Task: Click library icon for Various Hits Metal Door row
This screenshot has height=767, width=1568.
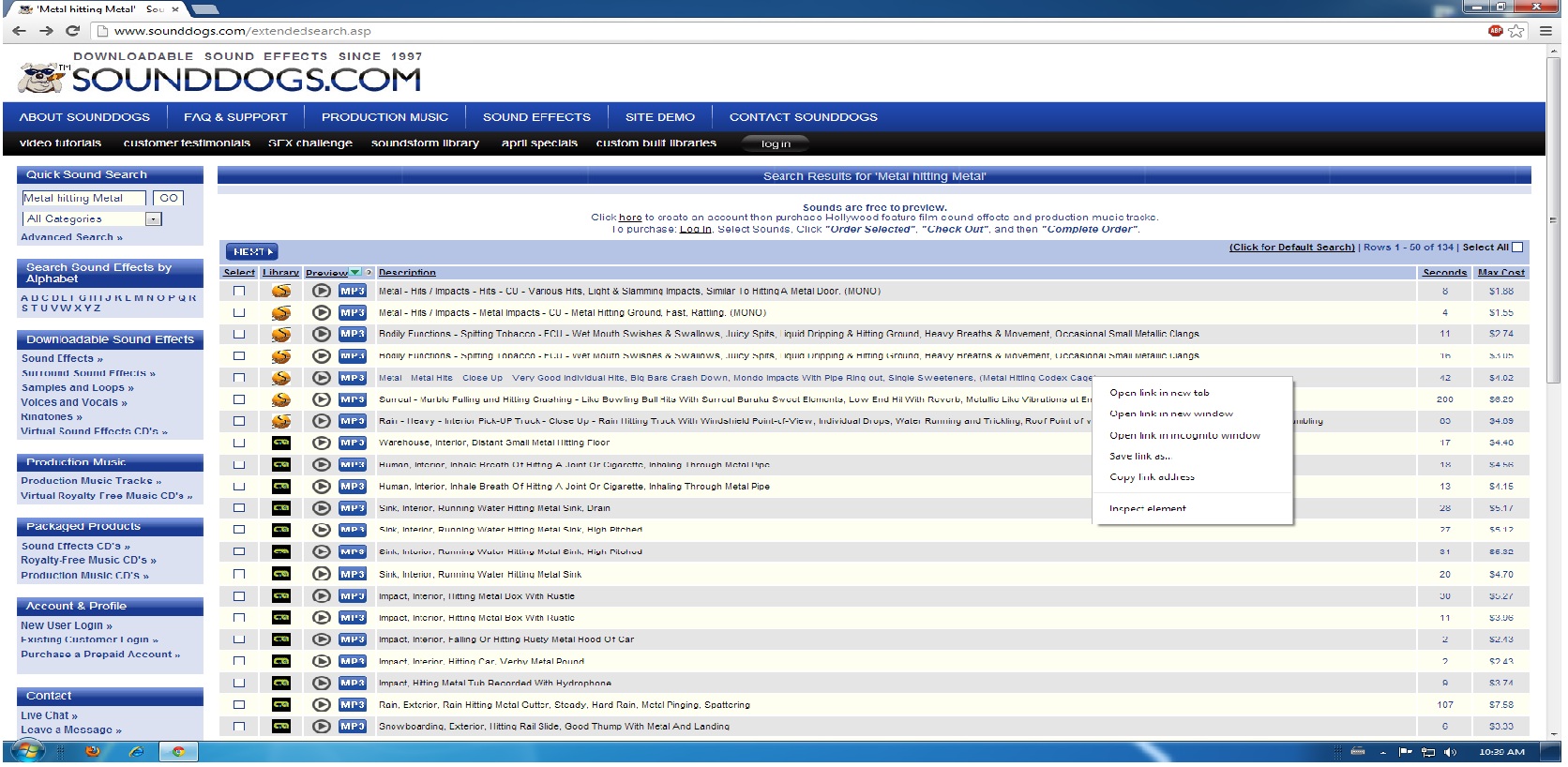Action: pos(281,291)
